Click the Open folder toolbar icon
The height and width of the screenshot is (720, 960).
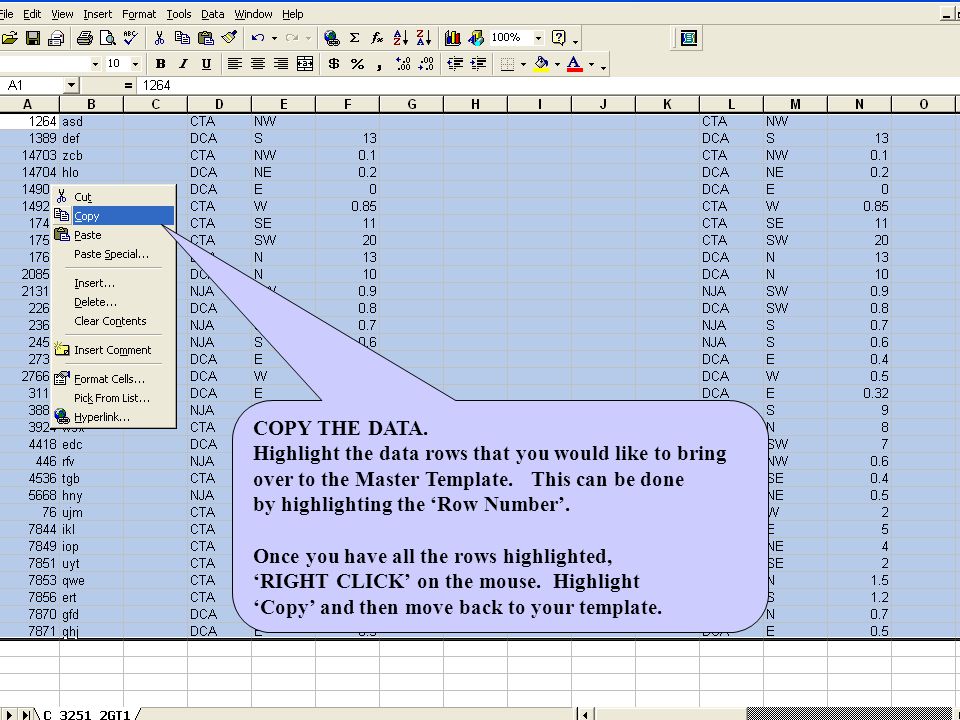coord(9,38)
